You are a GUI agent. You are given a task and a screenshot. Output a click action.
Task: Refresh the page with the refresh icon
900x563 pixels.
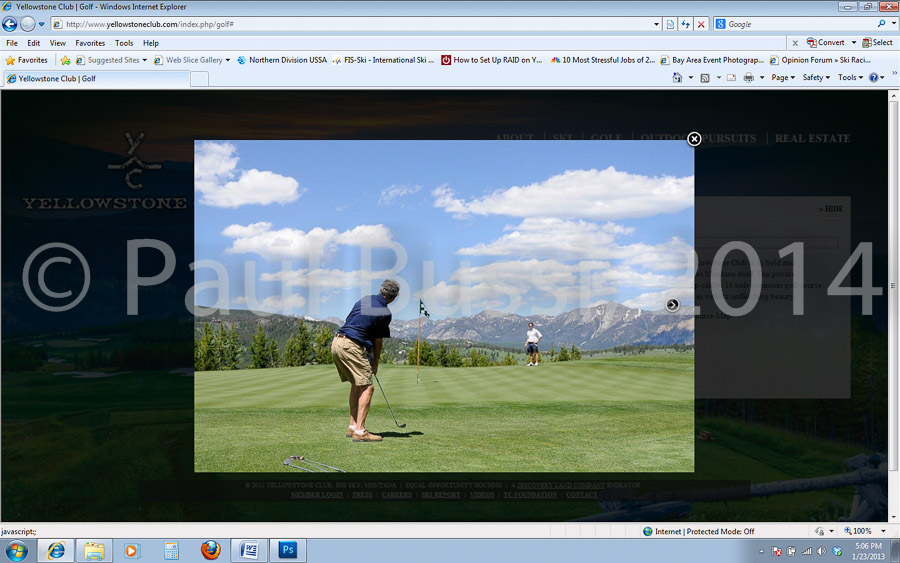click(x=685, y=24)
